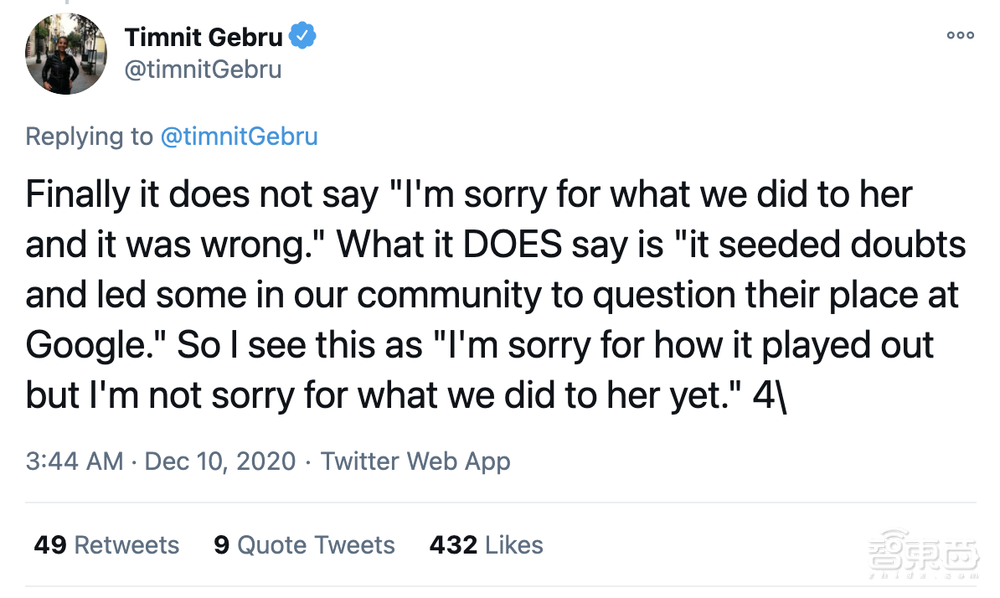Click the display name Timnit Gebru
Viewport: 1000px width, 598px height.
tap(203, 37)
